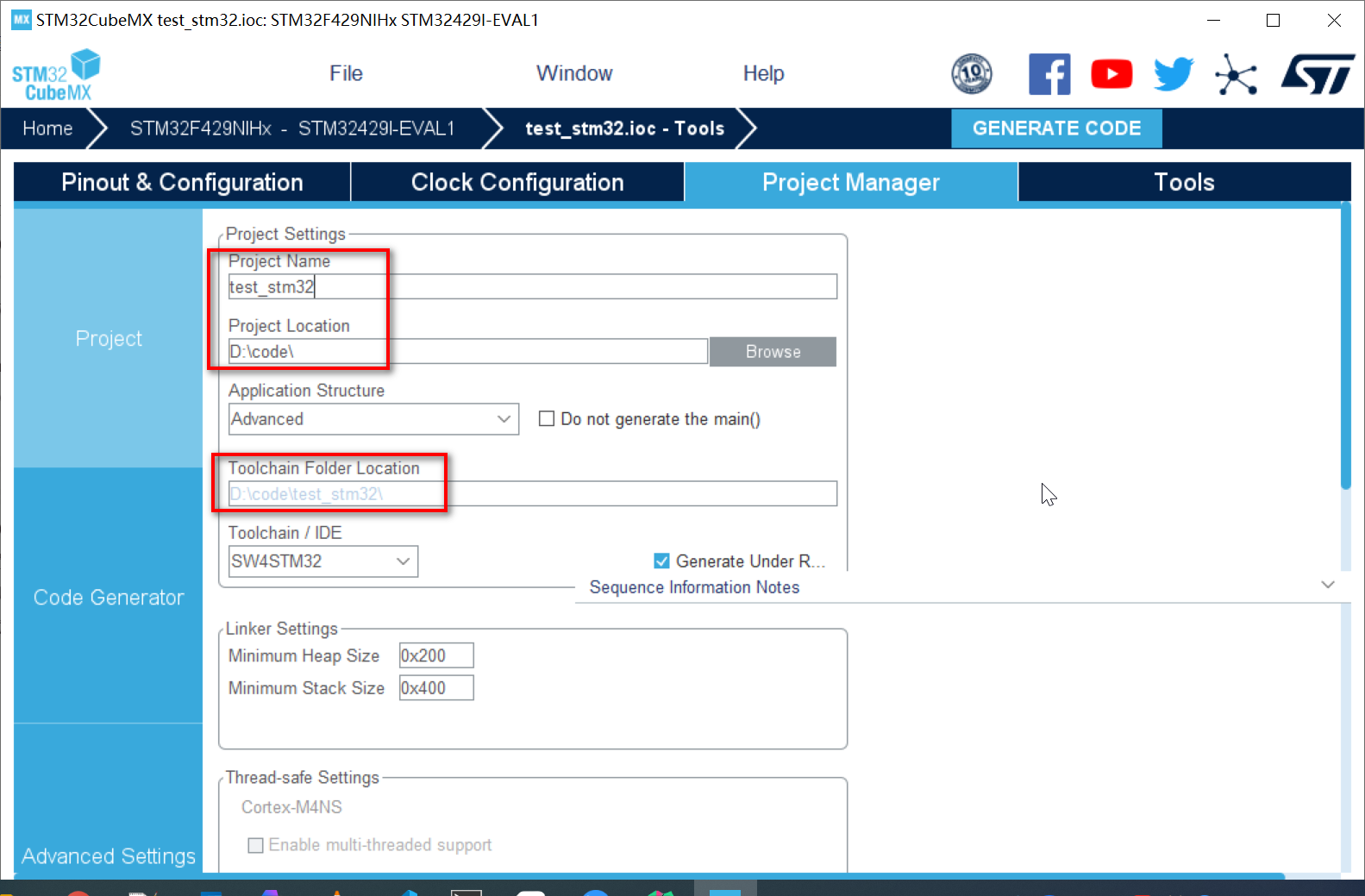1365x896 pixels.
Task: Toggle the Generate Under Root checkbox
Action: point(661,561)
